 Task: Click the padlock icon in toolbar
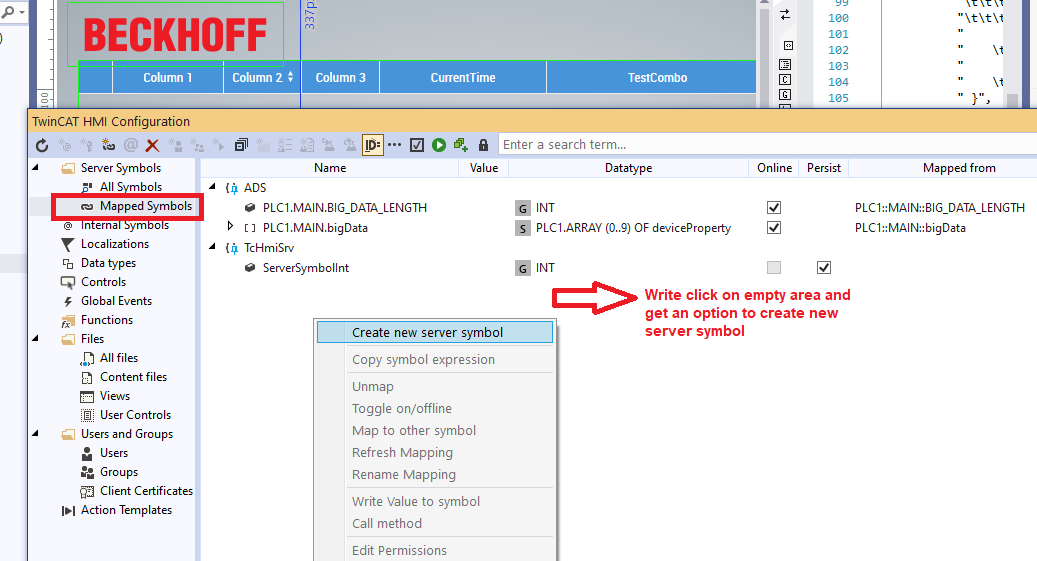coord(484,145)
